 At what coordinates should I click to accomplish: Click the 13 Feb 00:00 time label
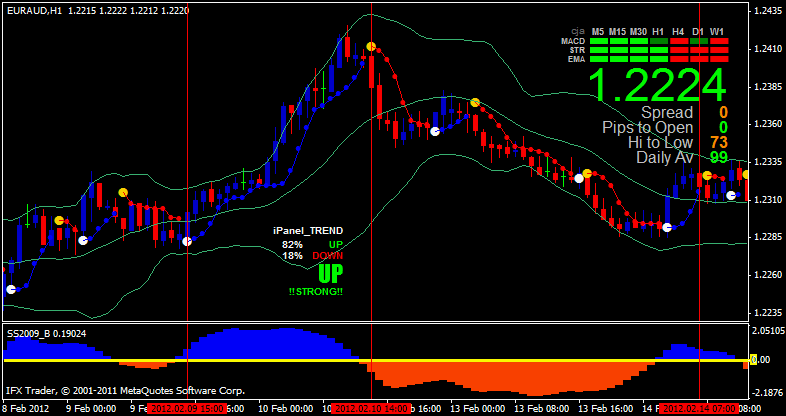pyautogui.click(x=476, y=408)
